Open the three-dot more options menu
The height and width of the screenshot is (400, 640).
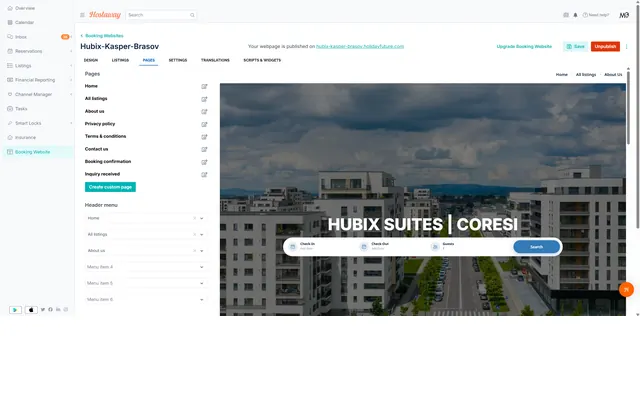627,47
